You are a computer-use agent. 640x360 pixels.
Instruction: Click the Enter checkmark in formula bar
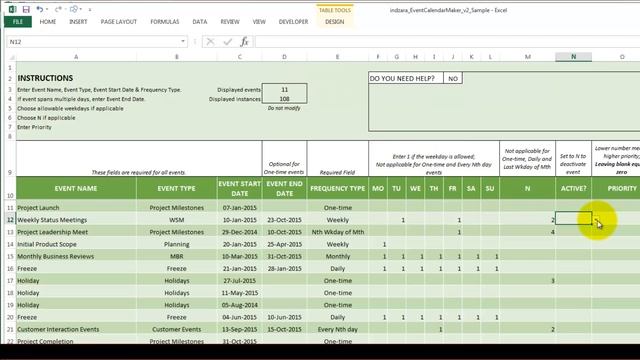(227, 42)
